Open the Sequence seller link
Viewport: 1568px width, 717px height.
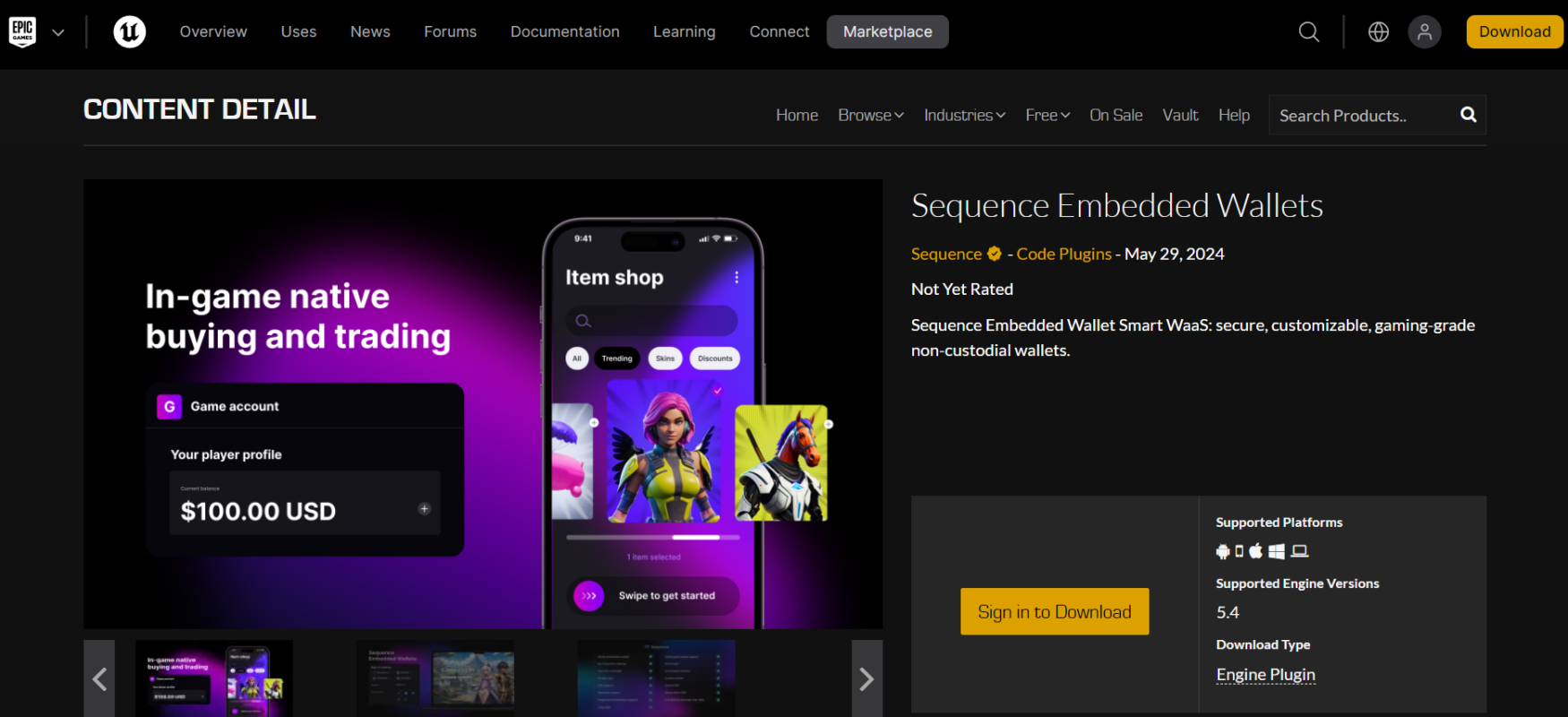[x=946, y=255]
